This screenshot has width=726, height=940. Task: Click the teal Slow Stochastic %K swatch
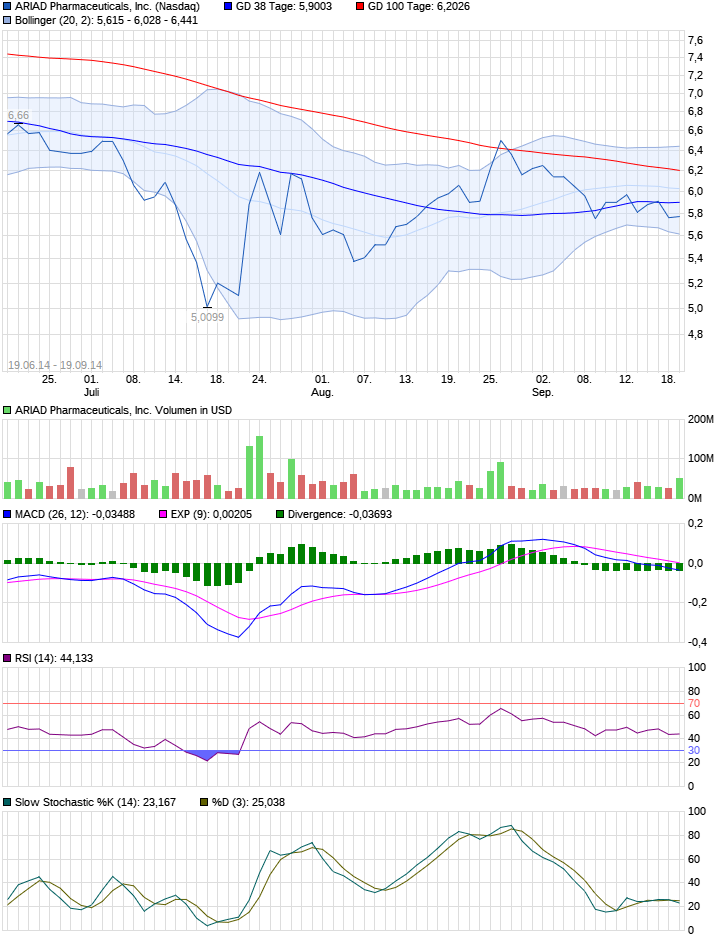(7, 802)
